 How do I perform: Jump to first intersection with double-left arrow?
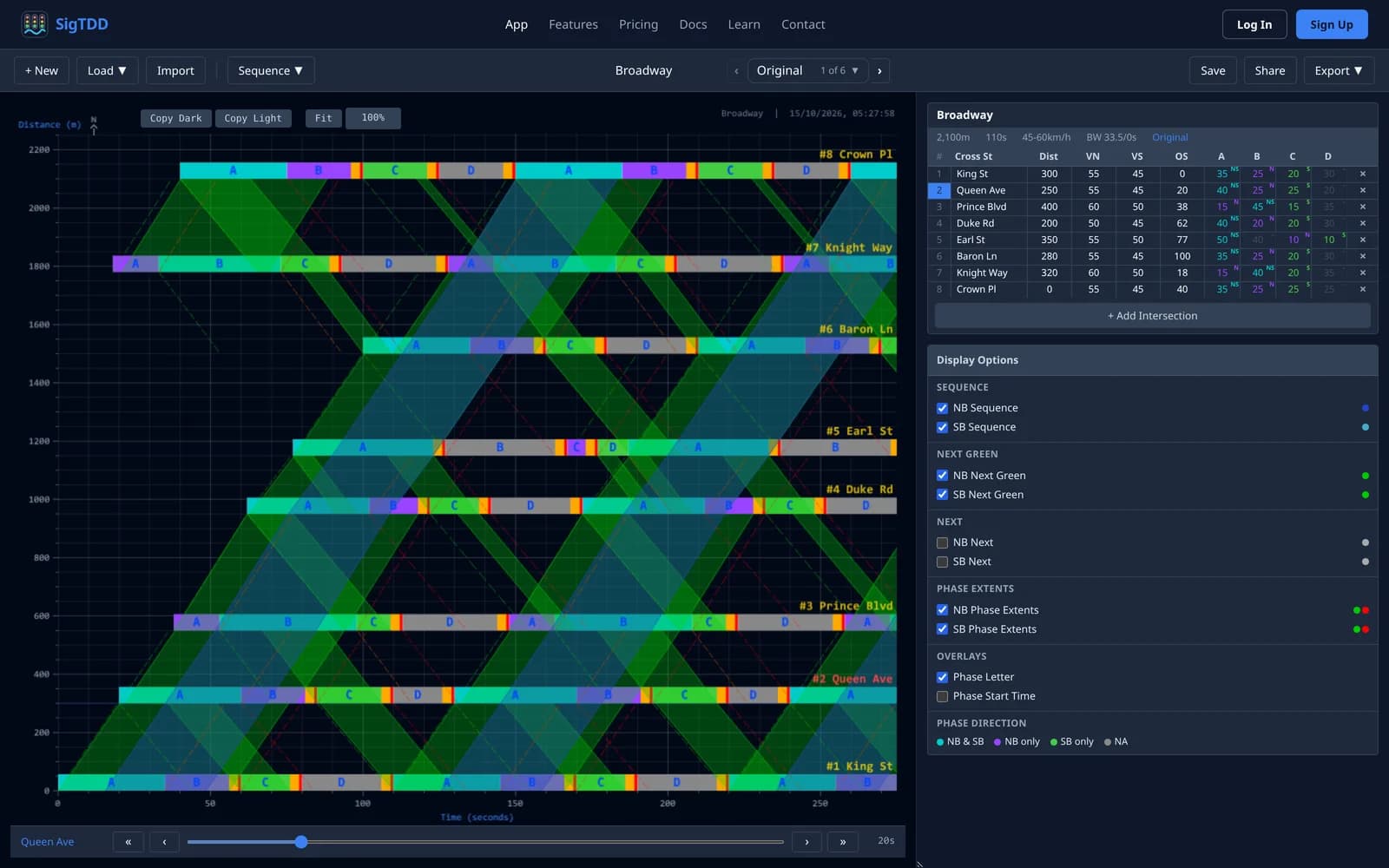coord(128,841)
